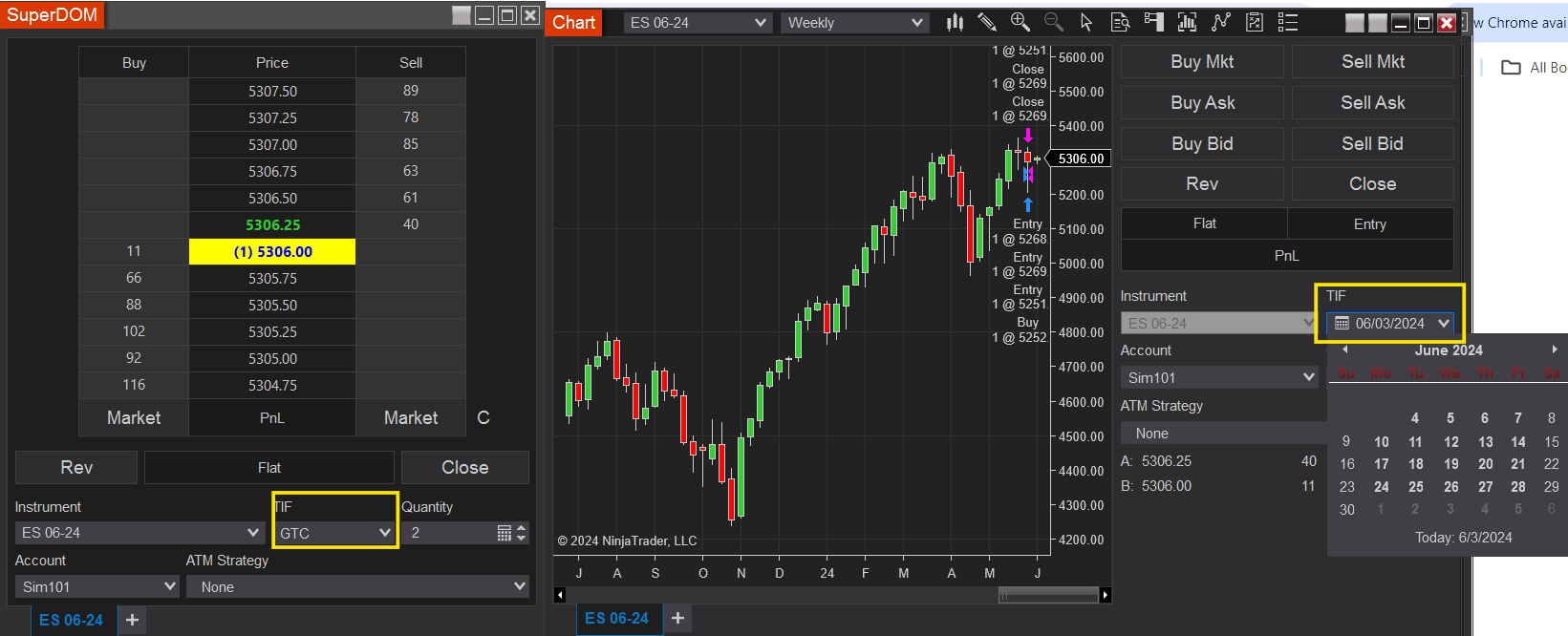Image resolution: width=1568 pixels, height=636 pixels.
Task: Click the zoom out magnifier icon
Action: [x=1053, y=22]
